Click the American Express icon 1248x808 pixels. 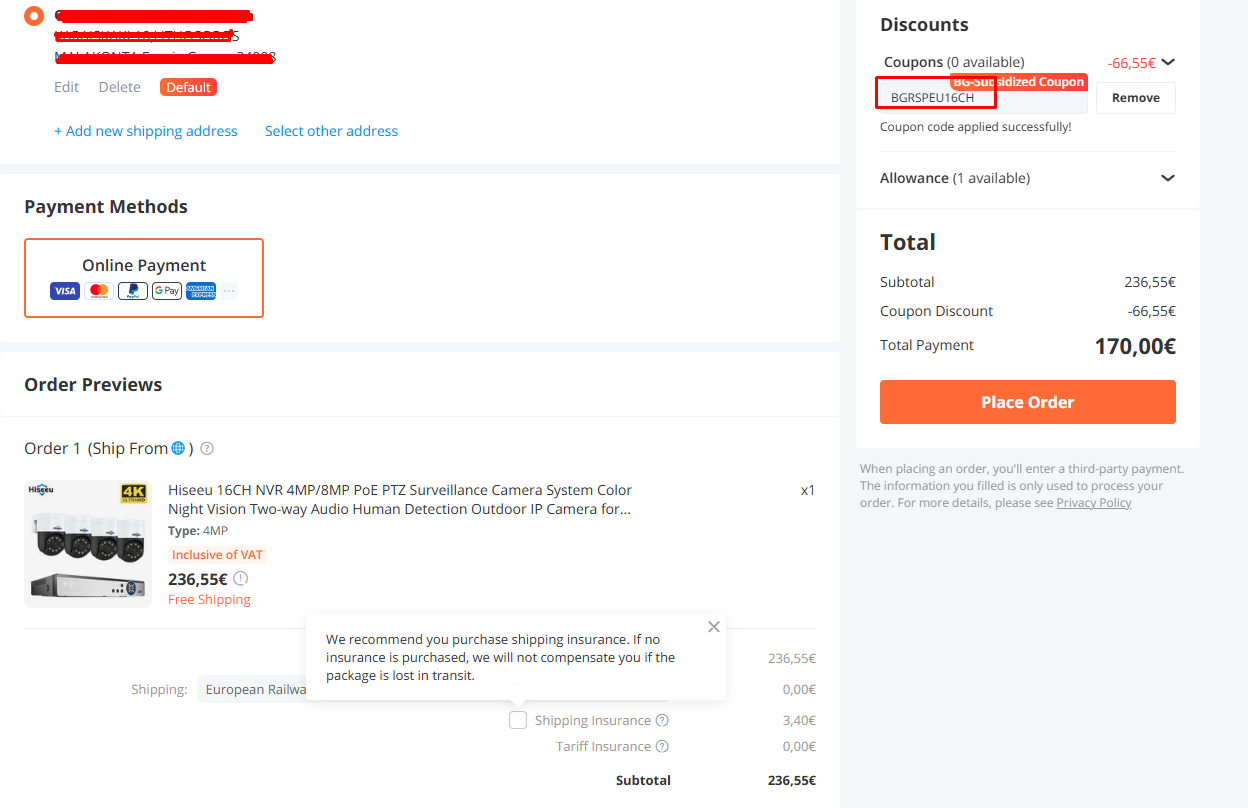tap(201, 291)
